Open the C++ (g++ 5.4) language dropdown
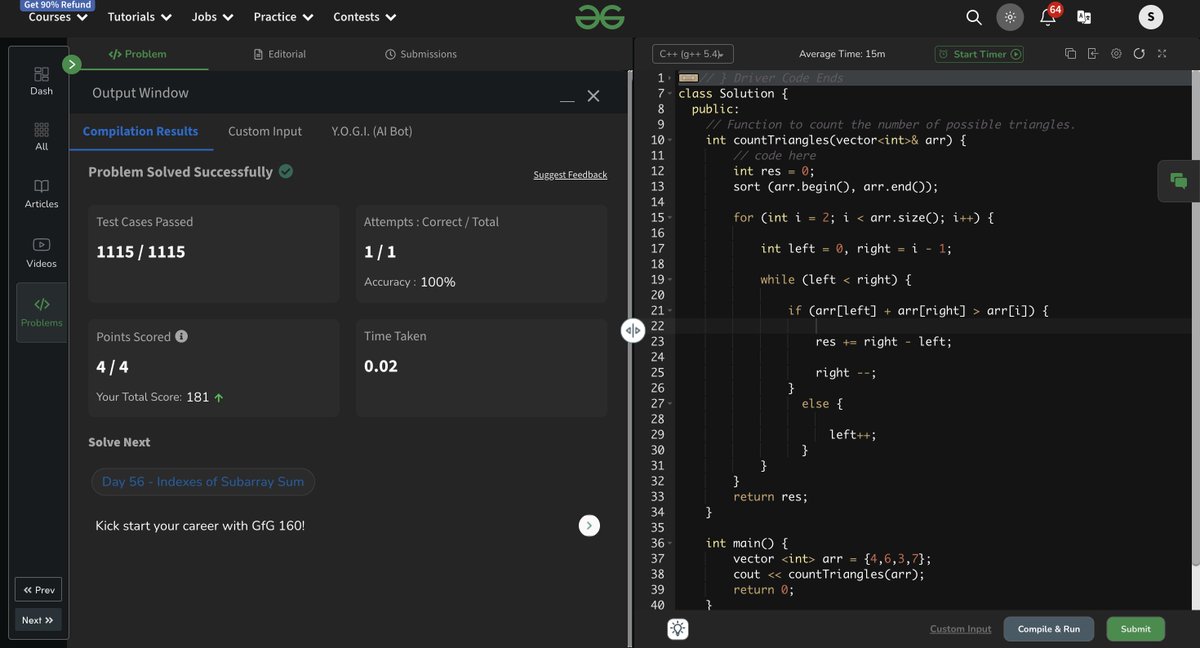The image size is (1200, 648). pyautogui.click(x=693, y=54)
